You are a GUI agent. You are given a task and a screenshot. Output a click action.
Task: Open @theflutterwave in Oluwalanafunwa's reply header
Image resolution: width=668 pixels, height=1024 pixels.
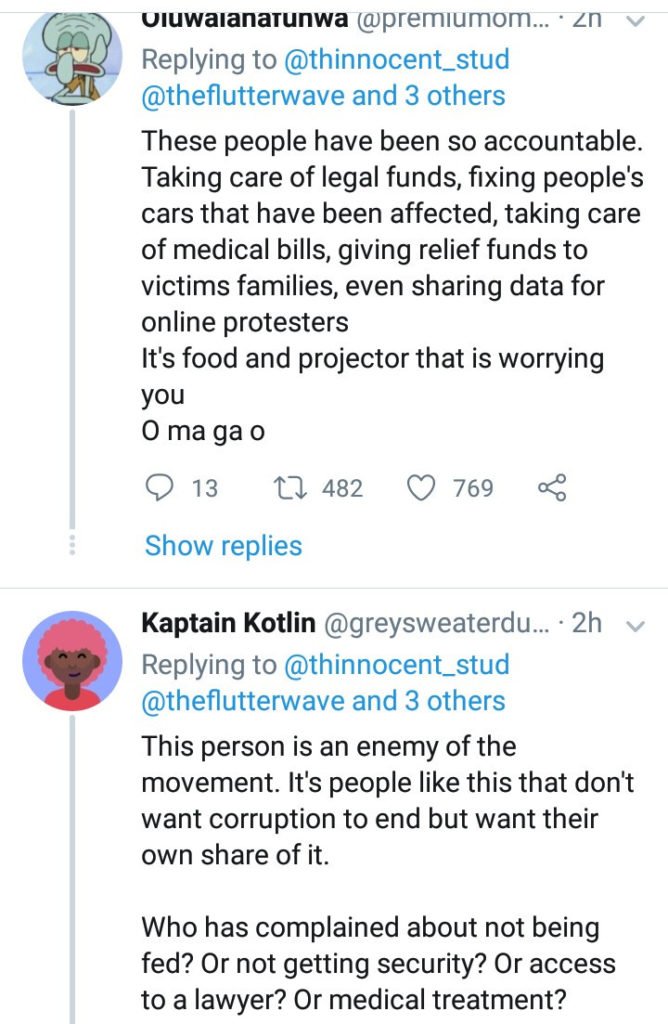pyautogui.click(x=243, y=96)
